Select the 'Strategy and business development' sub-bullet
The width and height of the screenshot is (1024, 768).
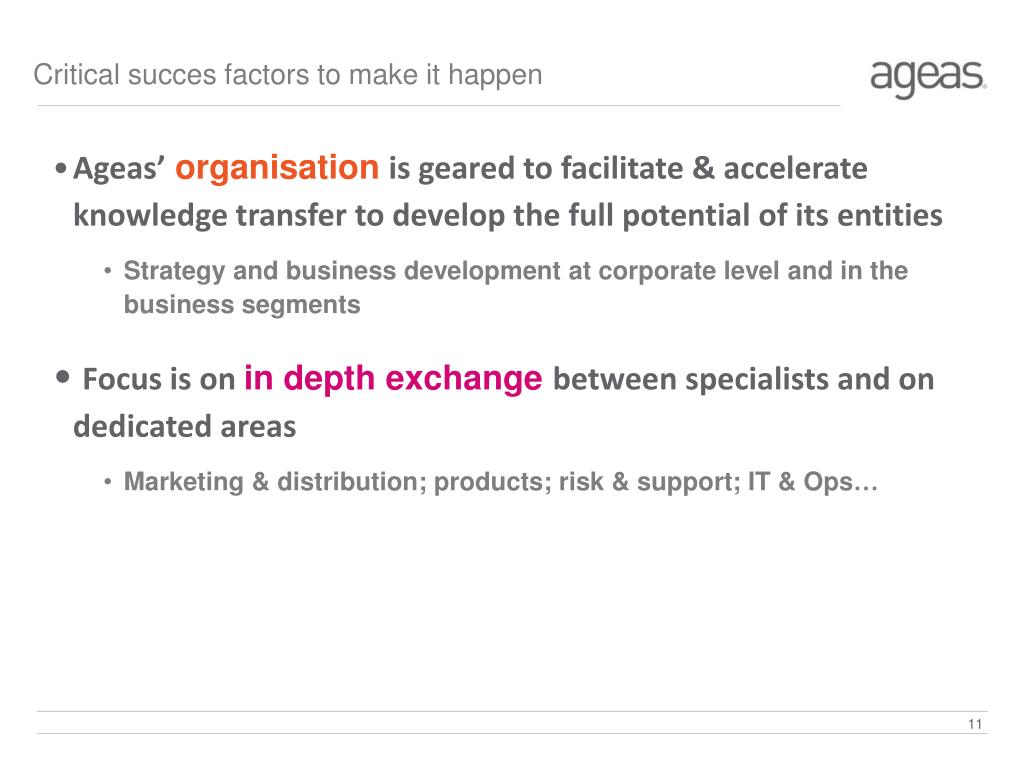pyautogui.click(x=515, y=287)
